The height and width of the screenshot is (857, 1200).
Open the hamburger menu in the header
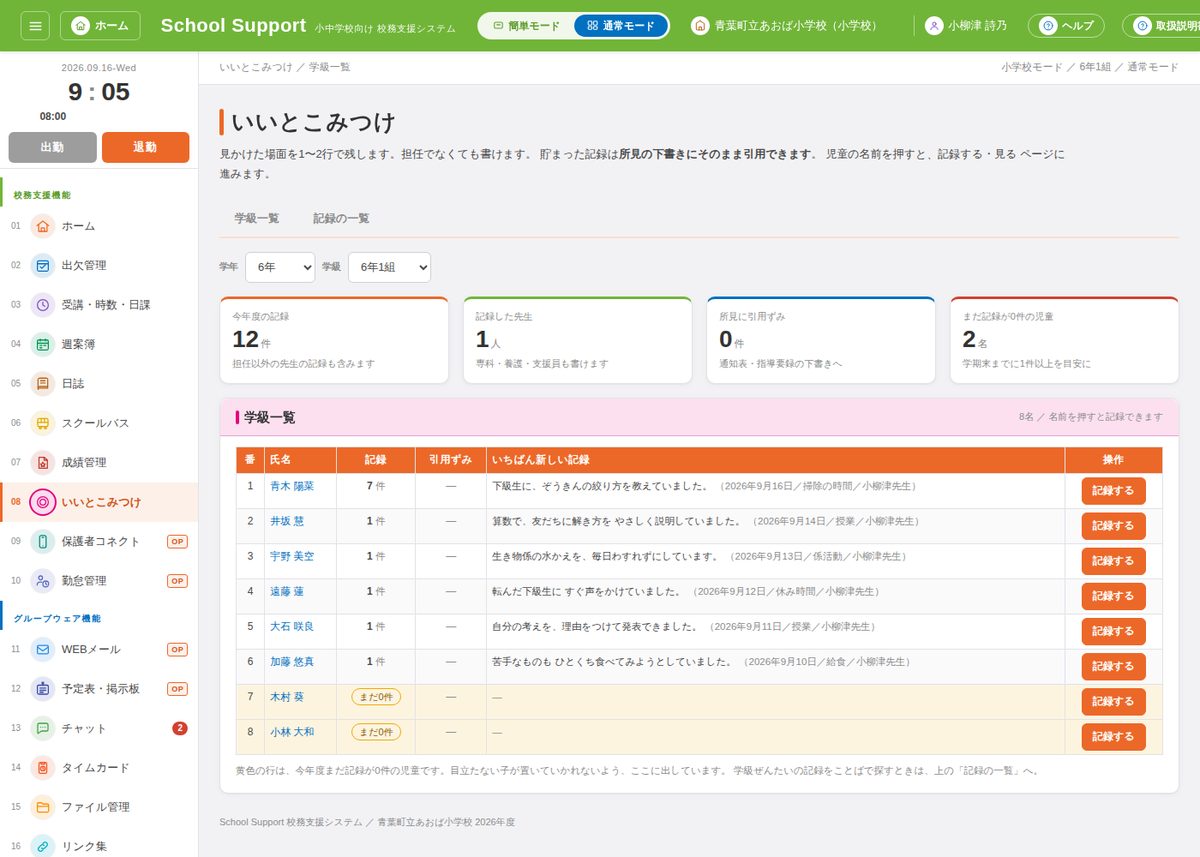point(35,25)
